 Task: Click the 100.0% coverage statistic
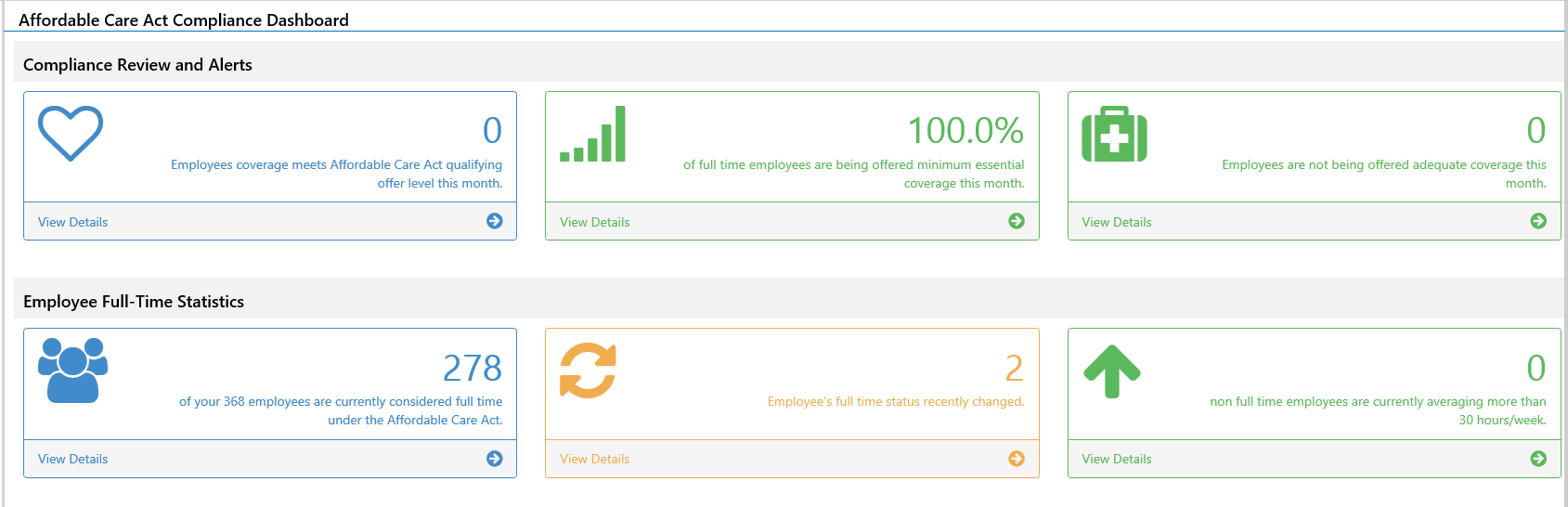coord(965,130)
